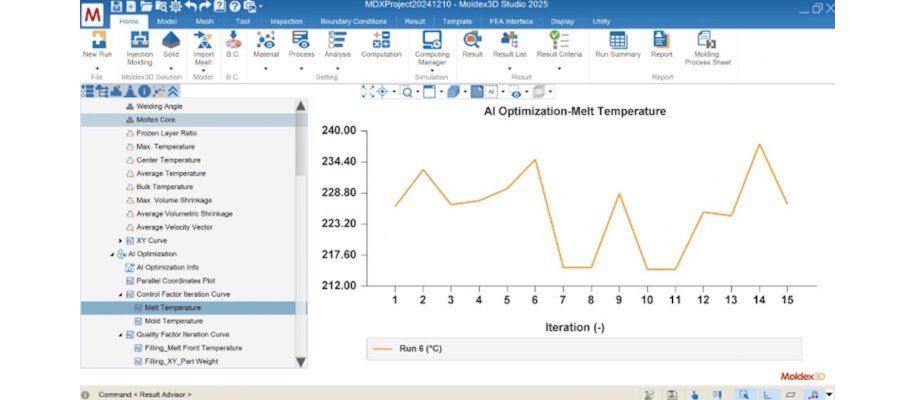Toggle the eye visibility icon in the view toolbar

coord(516,92)
